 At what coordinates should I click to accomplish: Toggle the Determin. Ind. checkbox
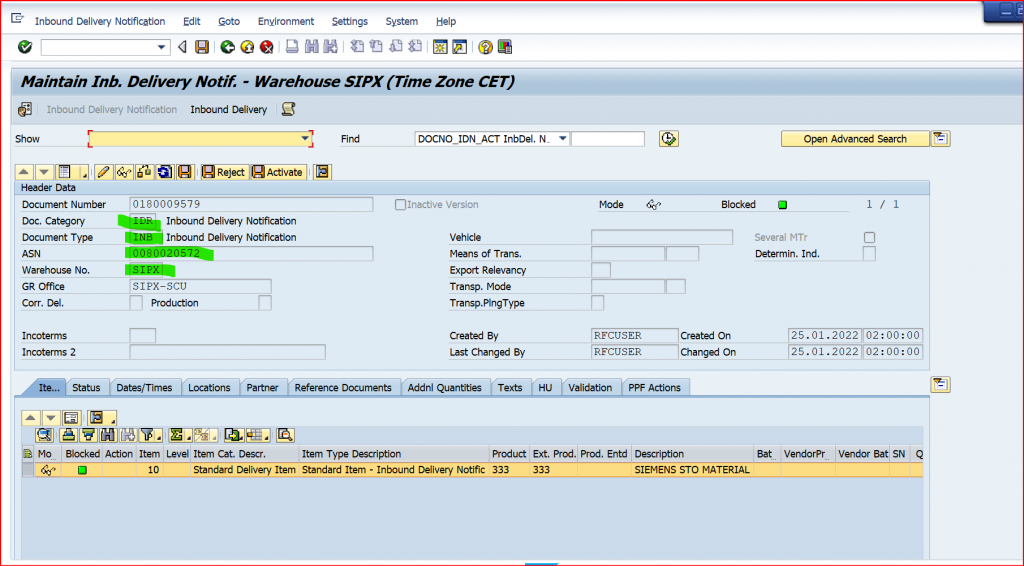869,254
